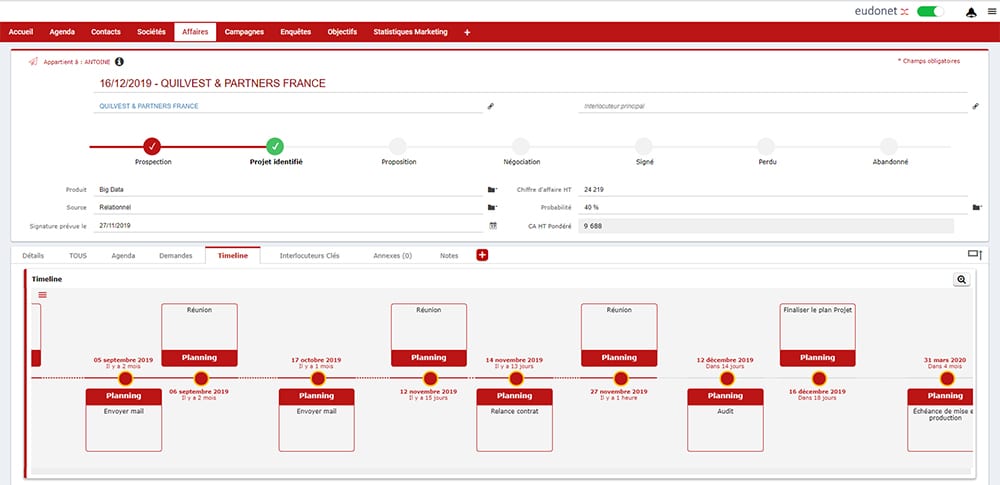Open the Campagnes tab
The width and height of the screenshot is (1000, 485).
click(244, 32)
